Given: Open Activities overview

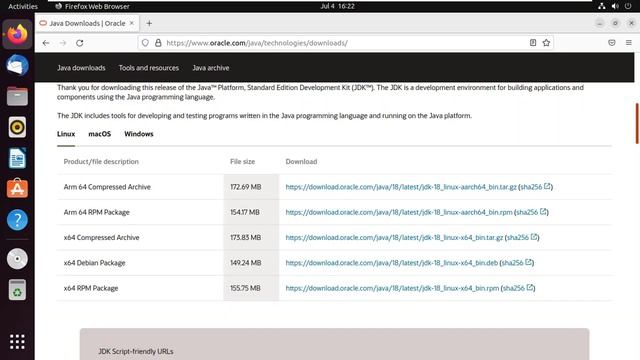Looking at the screenshot, I should click(23, 6).
